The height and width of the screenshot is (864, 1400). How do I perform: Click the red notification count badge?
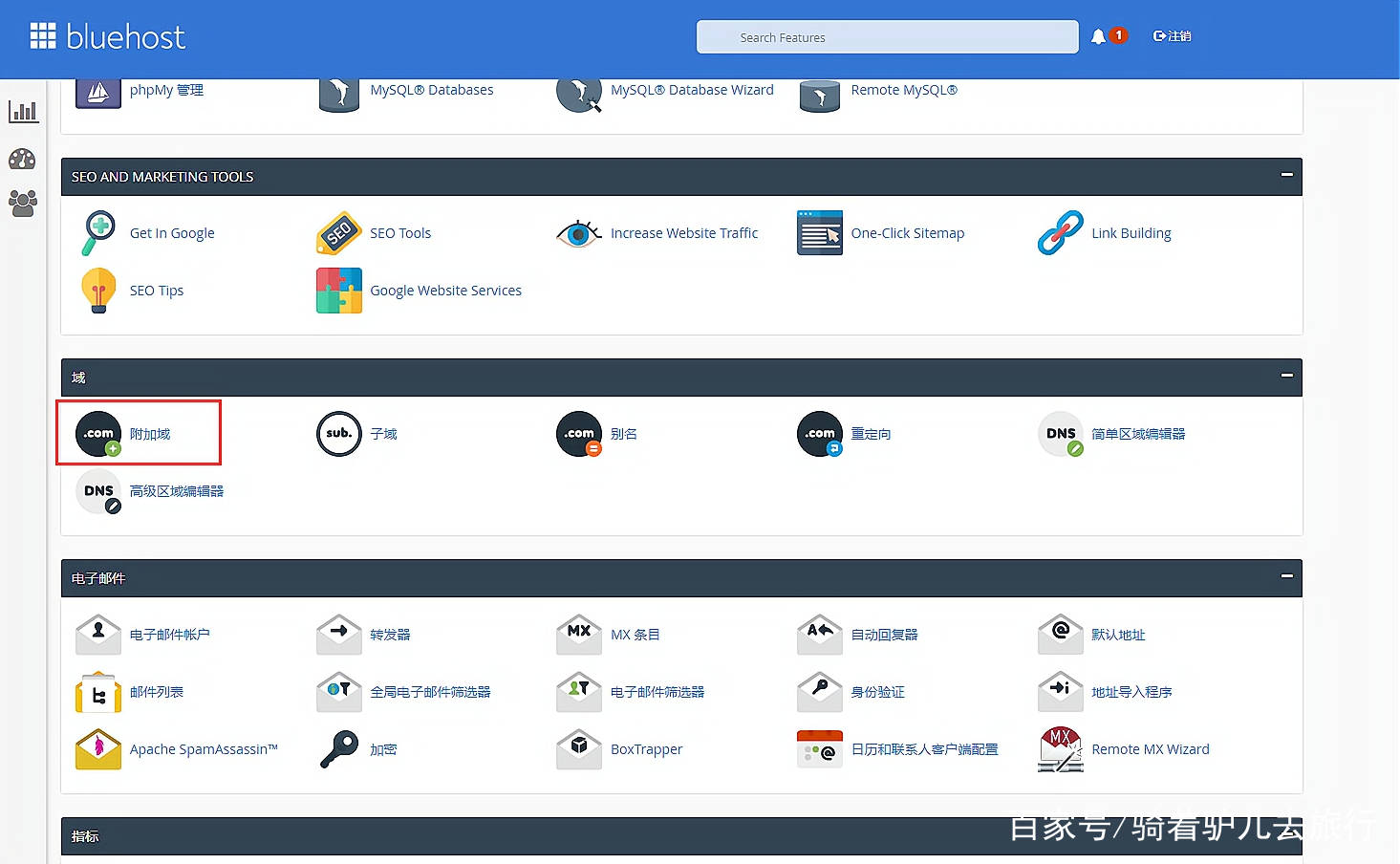tap(1118, 35)
